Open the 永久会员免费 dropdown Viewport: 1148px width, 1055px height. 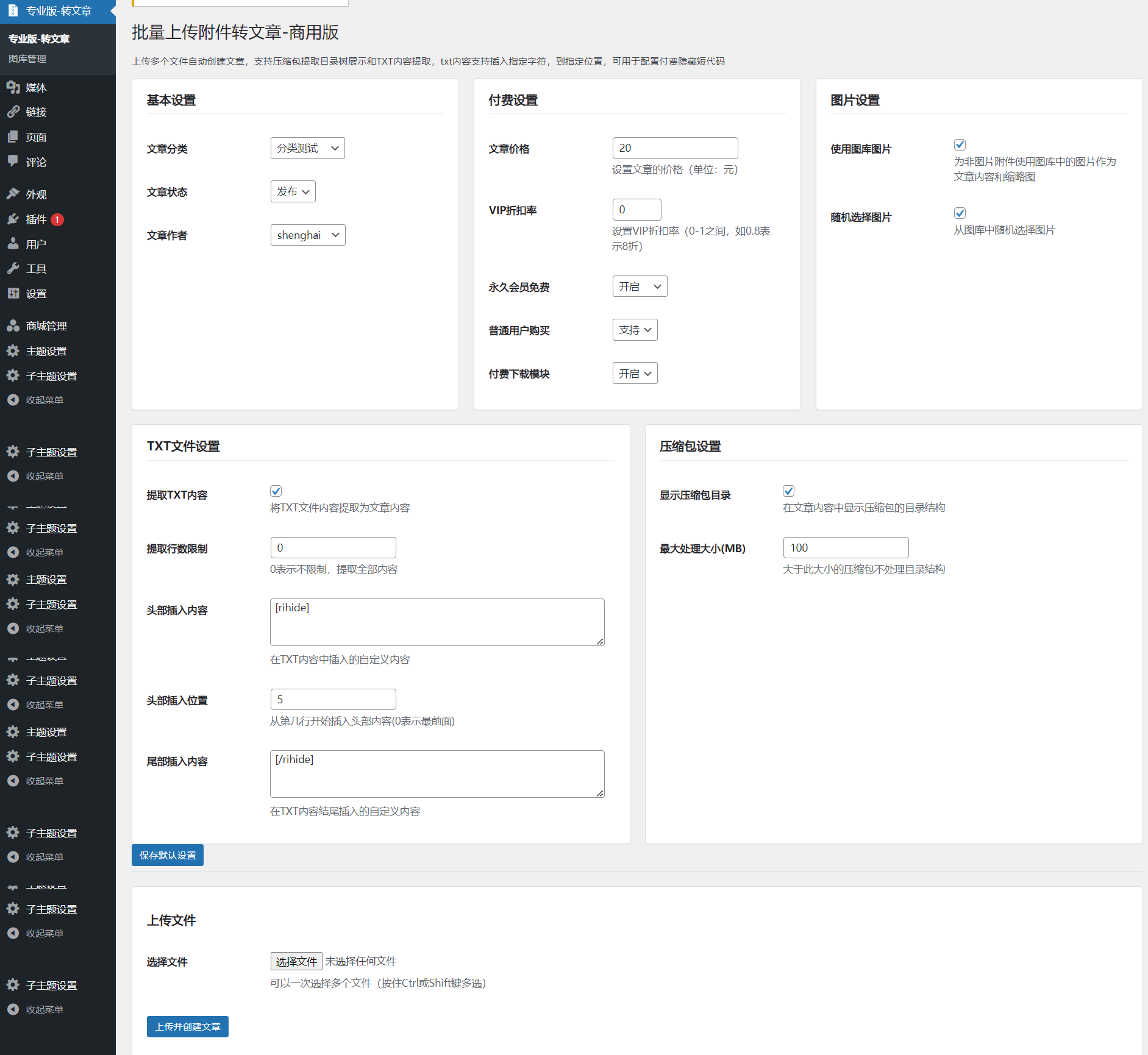coord(639,286)
